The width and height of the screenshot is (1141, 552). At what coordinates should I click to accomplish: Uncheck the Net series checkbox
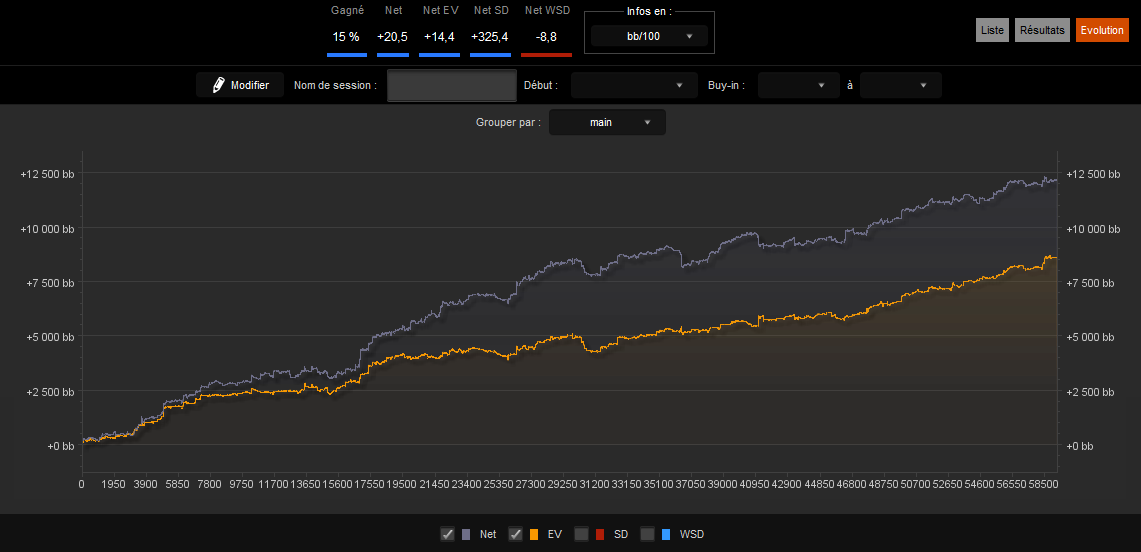448,535
